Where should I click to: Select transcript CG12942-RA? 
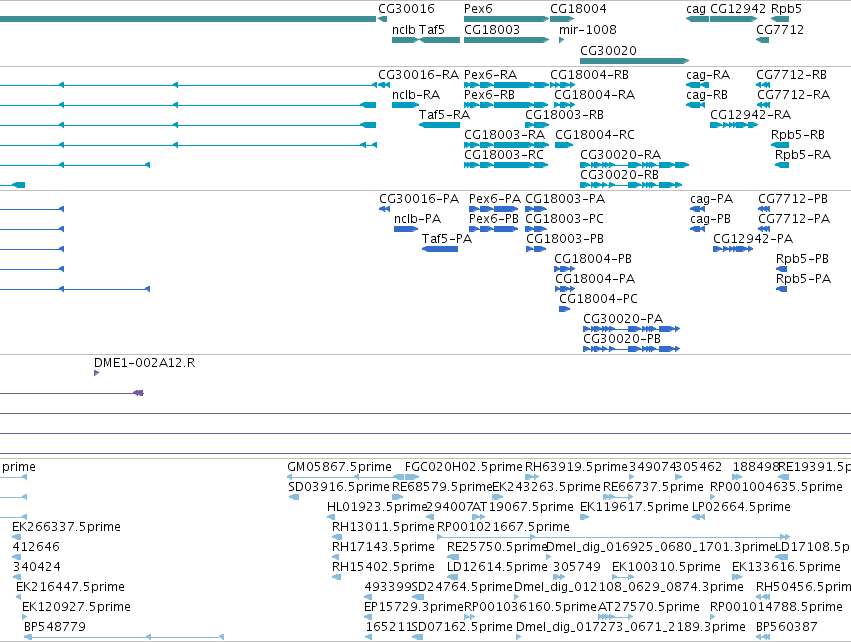733,125
